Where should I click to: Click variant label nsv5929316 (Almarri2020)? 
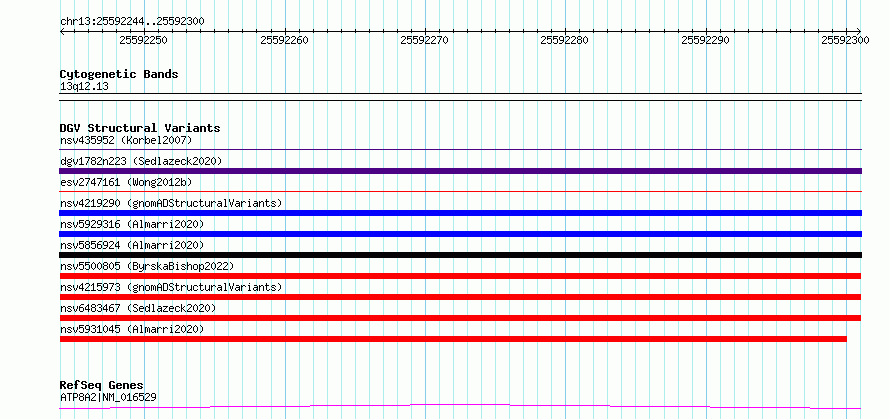click(x=132, y=224)
